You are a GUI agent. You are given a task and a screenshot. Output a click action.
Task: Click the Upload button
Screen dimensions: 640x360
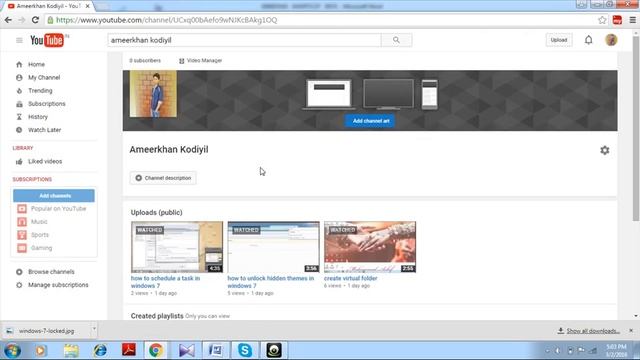pos(559,40)
